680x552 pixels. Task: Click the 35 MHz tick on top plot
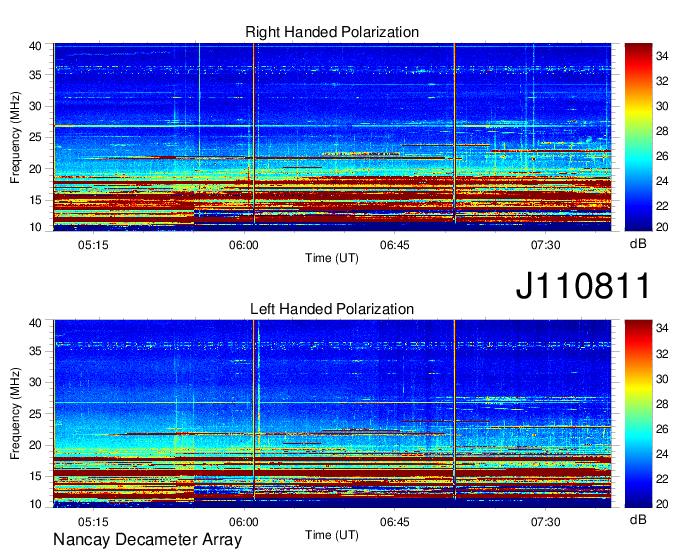[x=36, y=75]
